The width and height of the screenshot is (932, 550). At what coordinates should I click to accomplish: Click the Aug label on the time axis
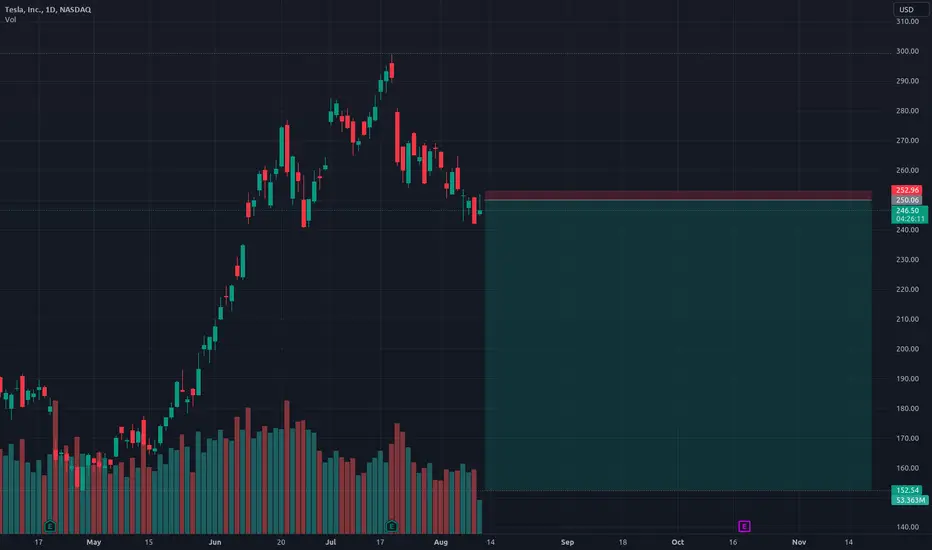coord(440,542)
